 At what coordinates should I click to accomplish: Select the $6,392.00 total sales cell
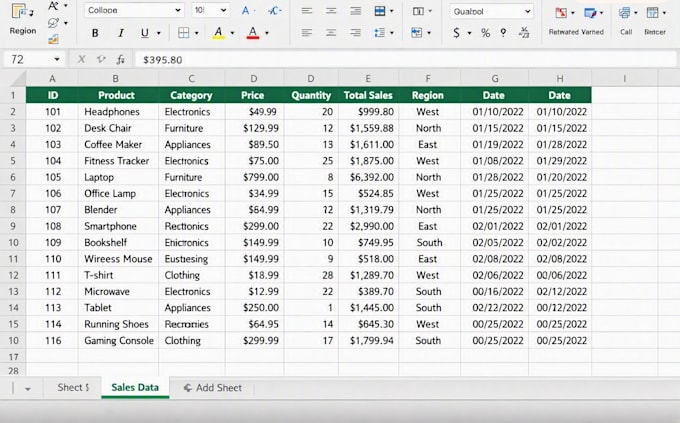[369, 177]
